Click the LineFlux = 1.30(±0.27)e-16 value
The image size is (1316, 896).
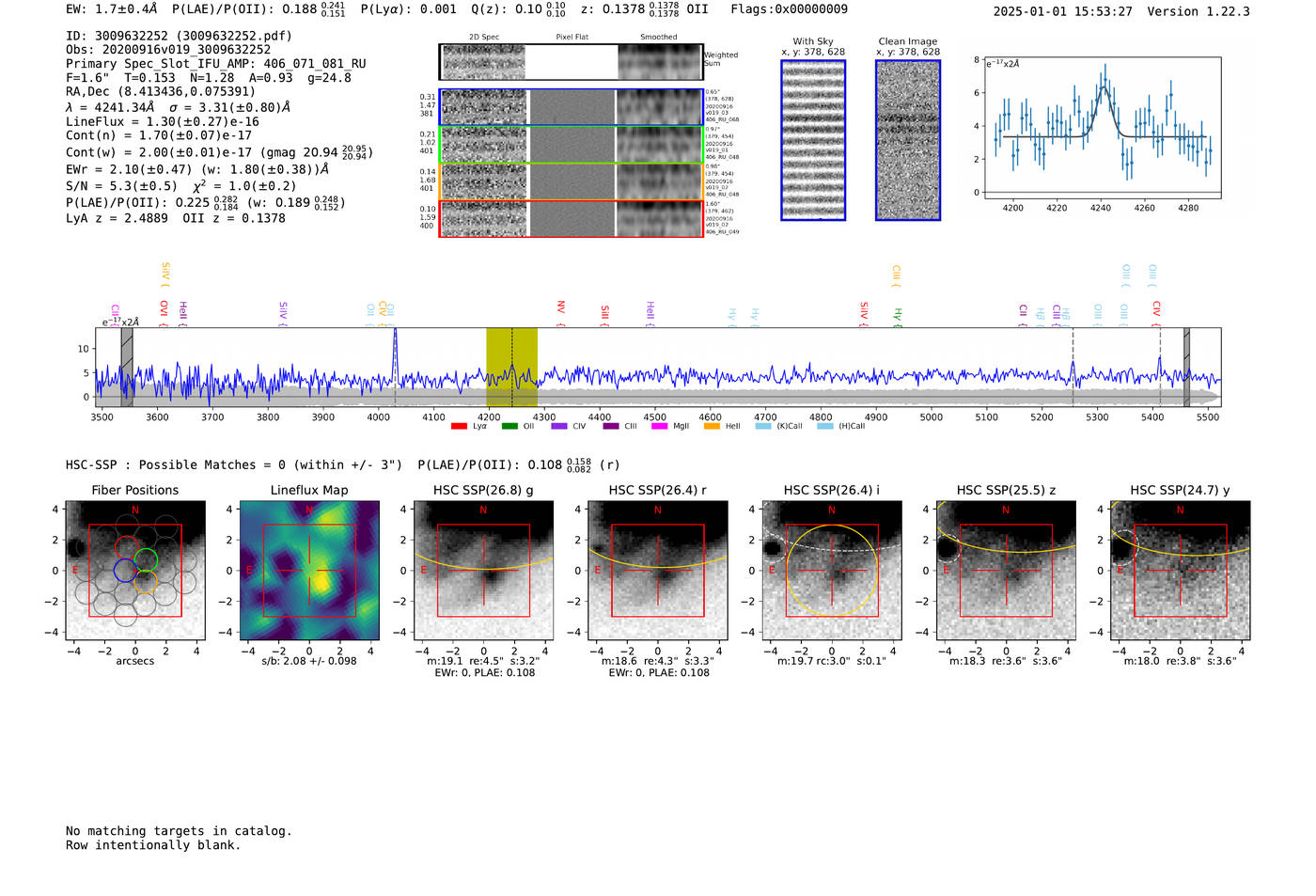coord(163,121)
